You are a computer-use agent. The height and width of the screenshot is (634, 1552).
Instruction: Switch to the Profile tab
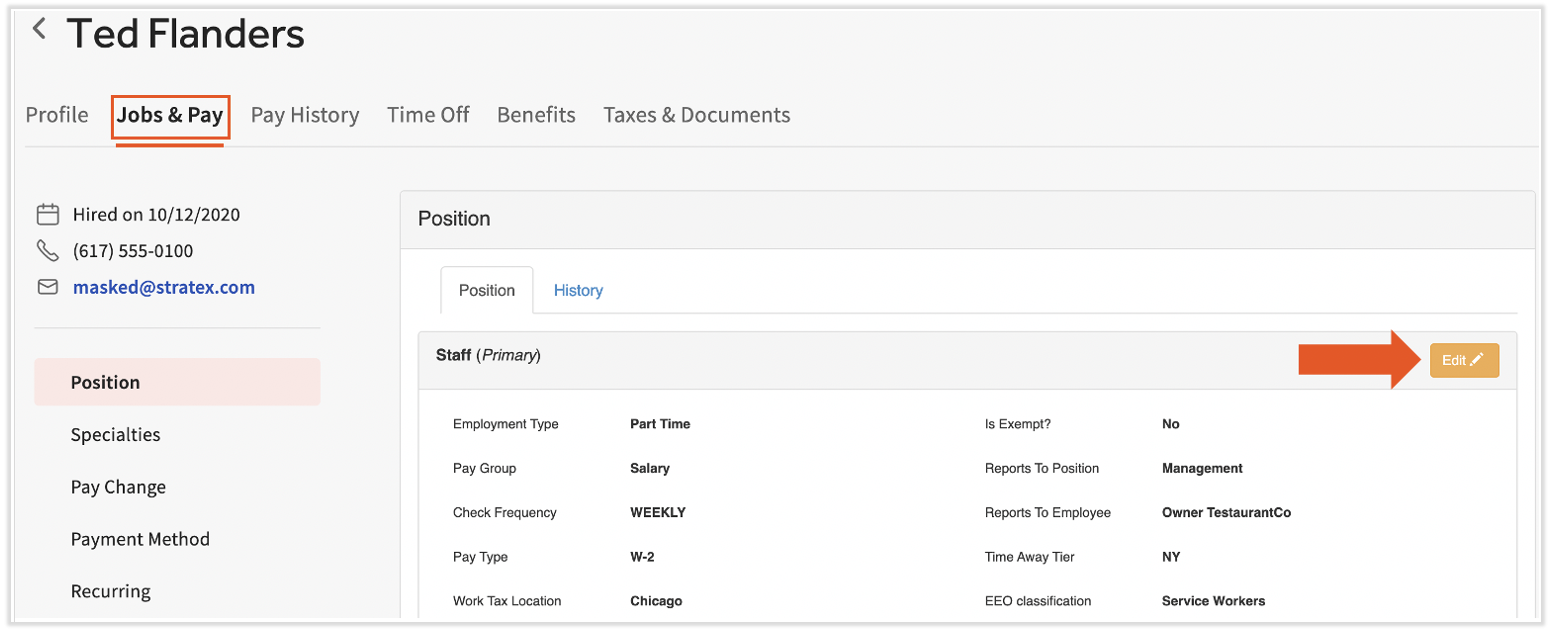56,115
